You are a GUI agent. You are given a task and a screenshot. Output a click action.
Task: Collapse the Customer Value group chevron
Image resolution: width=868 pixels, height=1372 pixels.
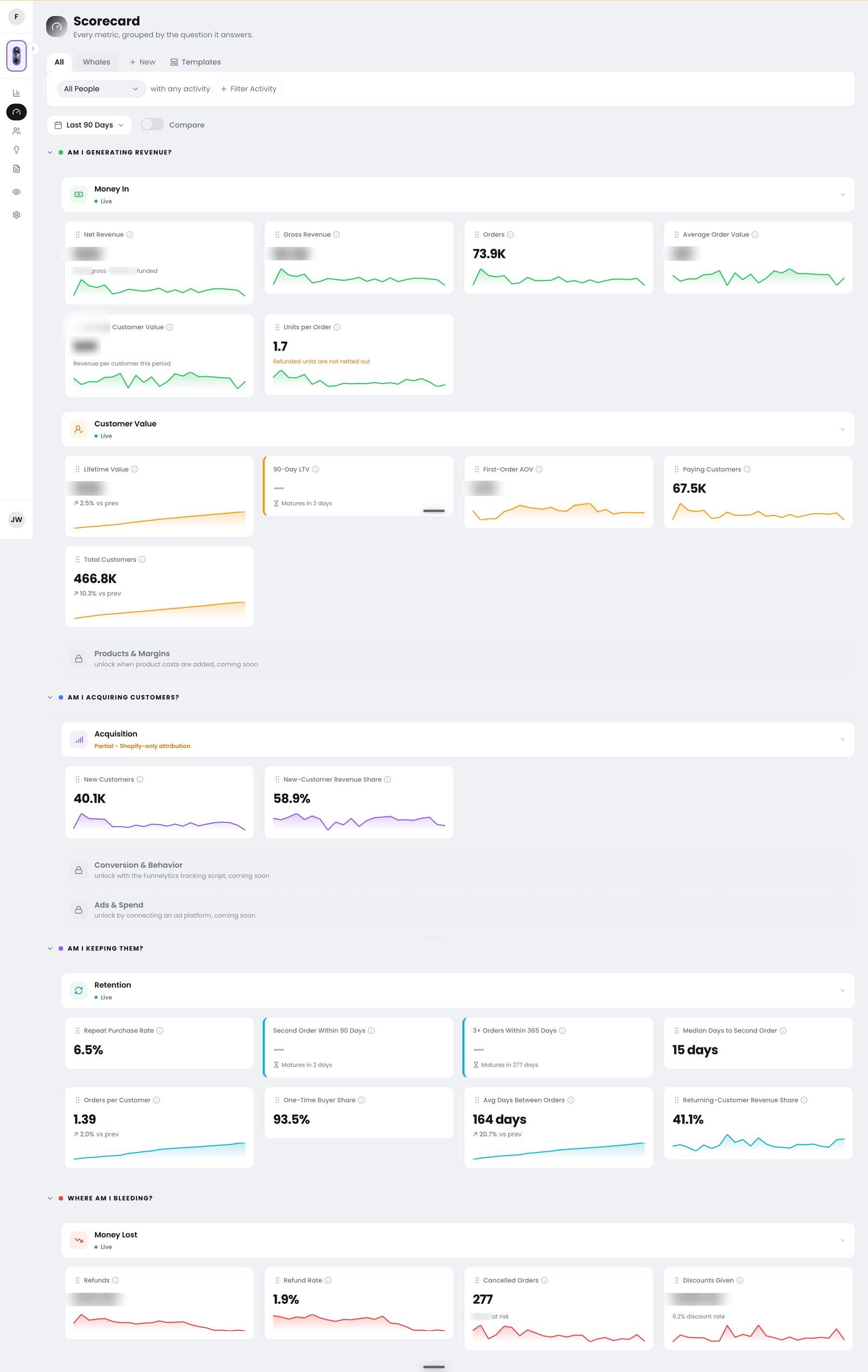842,429
